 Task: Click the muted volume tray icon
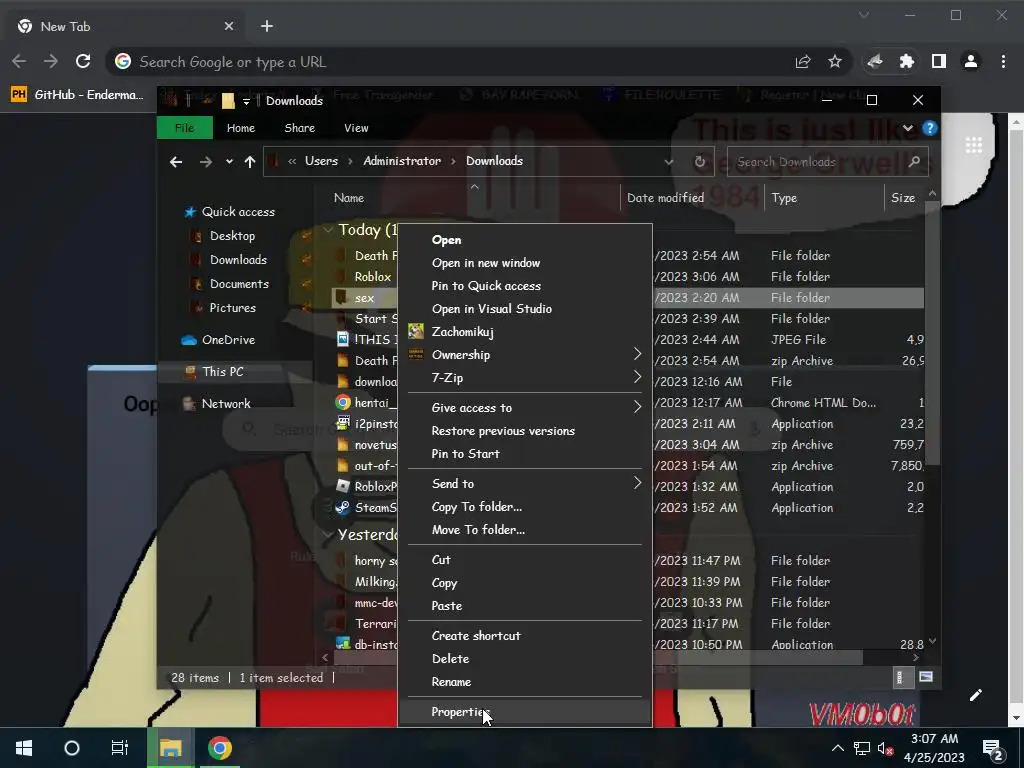885,748
